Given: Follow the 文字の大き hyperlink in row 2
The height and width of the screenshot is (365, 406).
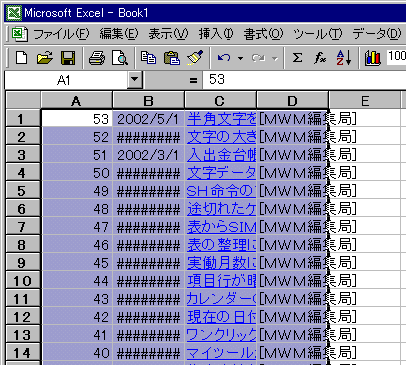Looking at the screenshot, I should point(221,137).
